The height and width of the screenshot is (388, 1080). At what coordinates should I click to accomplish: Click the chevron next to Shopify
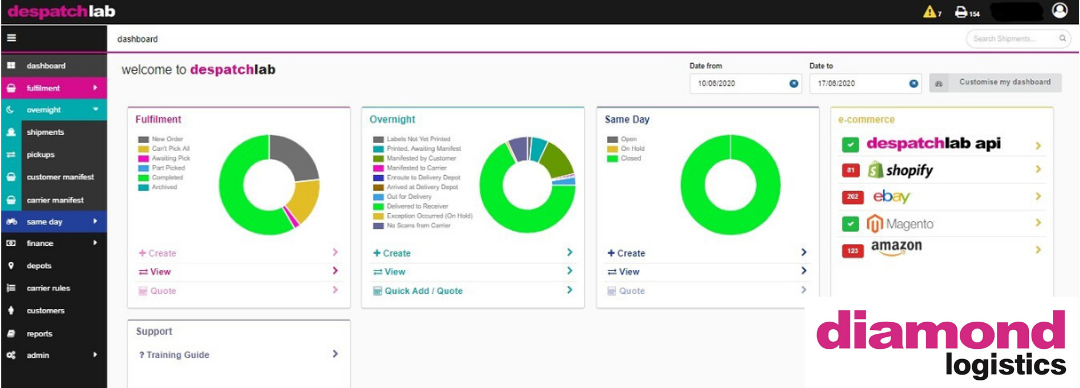coord(1038,170)
